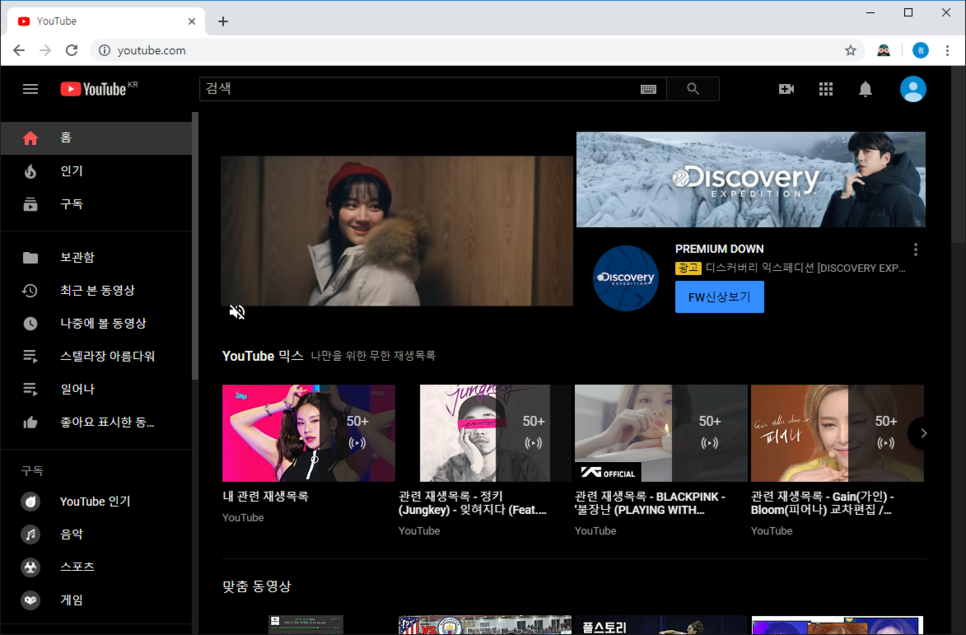Open the ad's three-dot options menu
The height and width of the screenshot is (635, 966).
[915, 249]
